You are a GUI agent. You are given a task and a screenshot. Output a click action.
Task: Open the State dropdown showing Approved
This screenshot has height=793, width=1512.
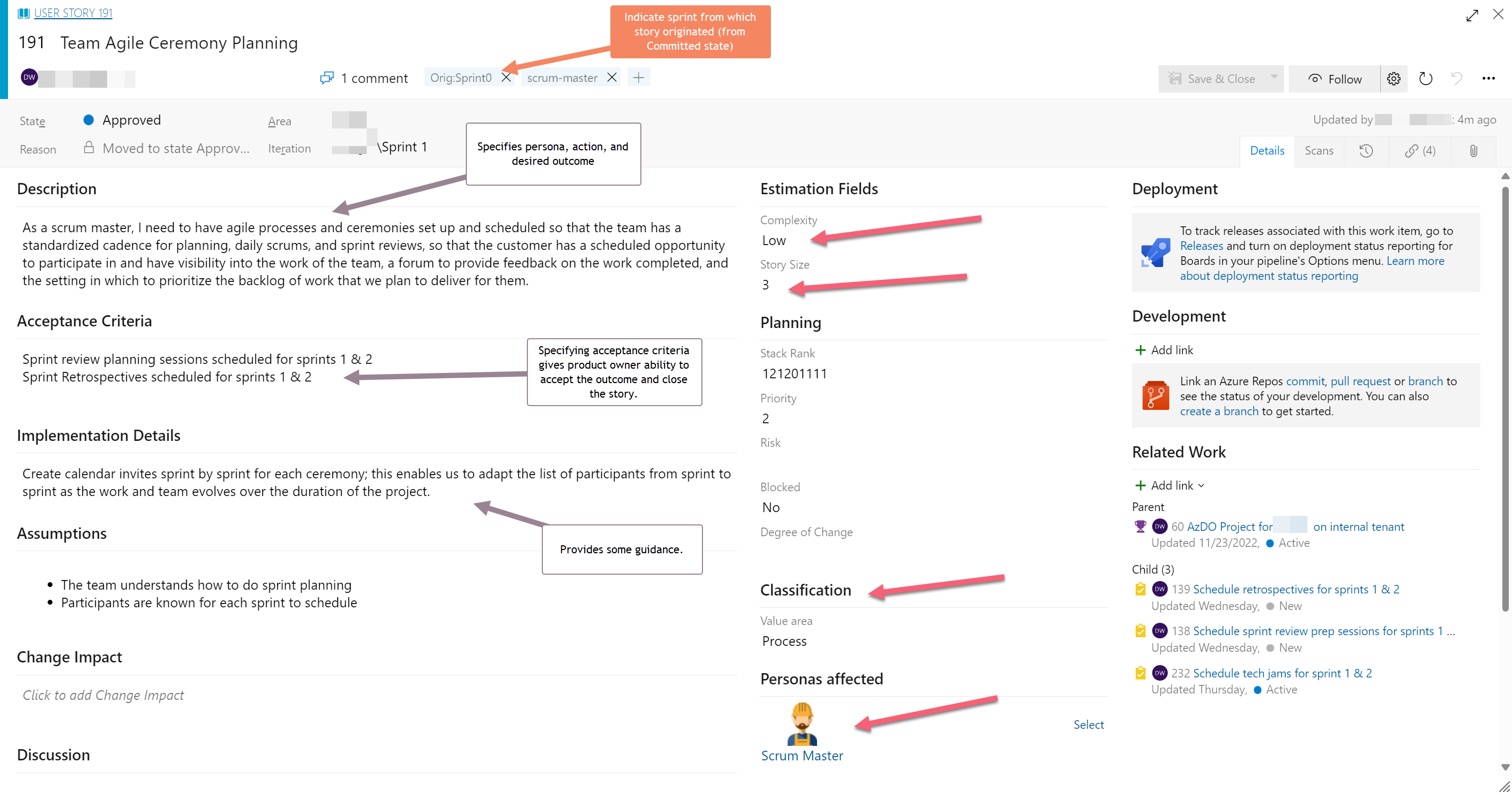coord(131,120)
